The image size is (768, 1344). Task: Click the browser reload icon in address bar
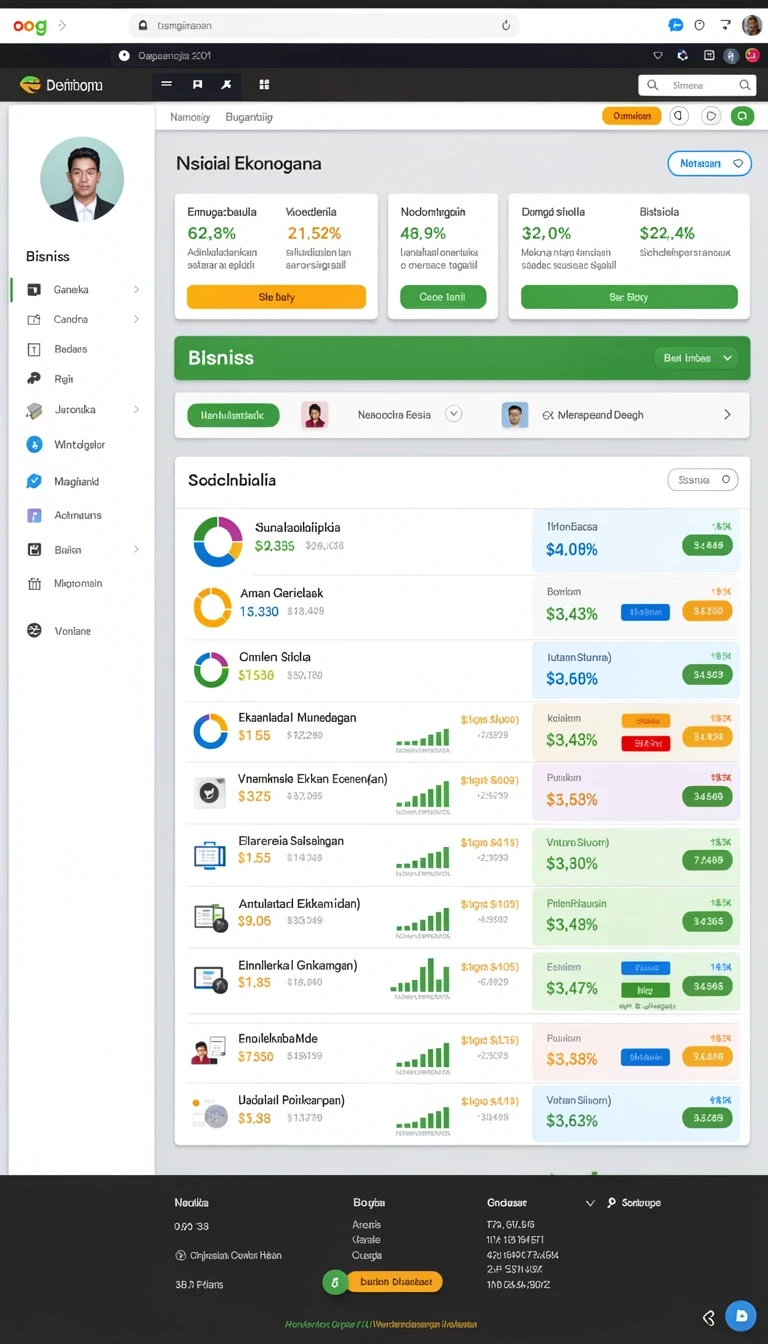tap(506, 26)
